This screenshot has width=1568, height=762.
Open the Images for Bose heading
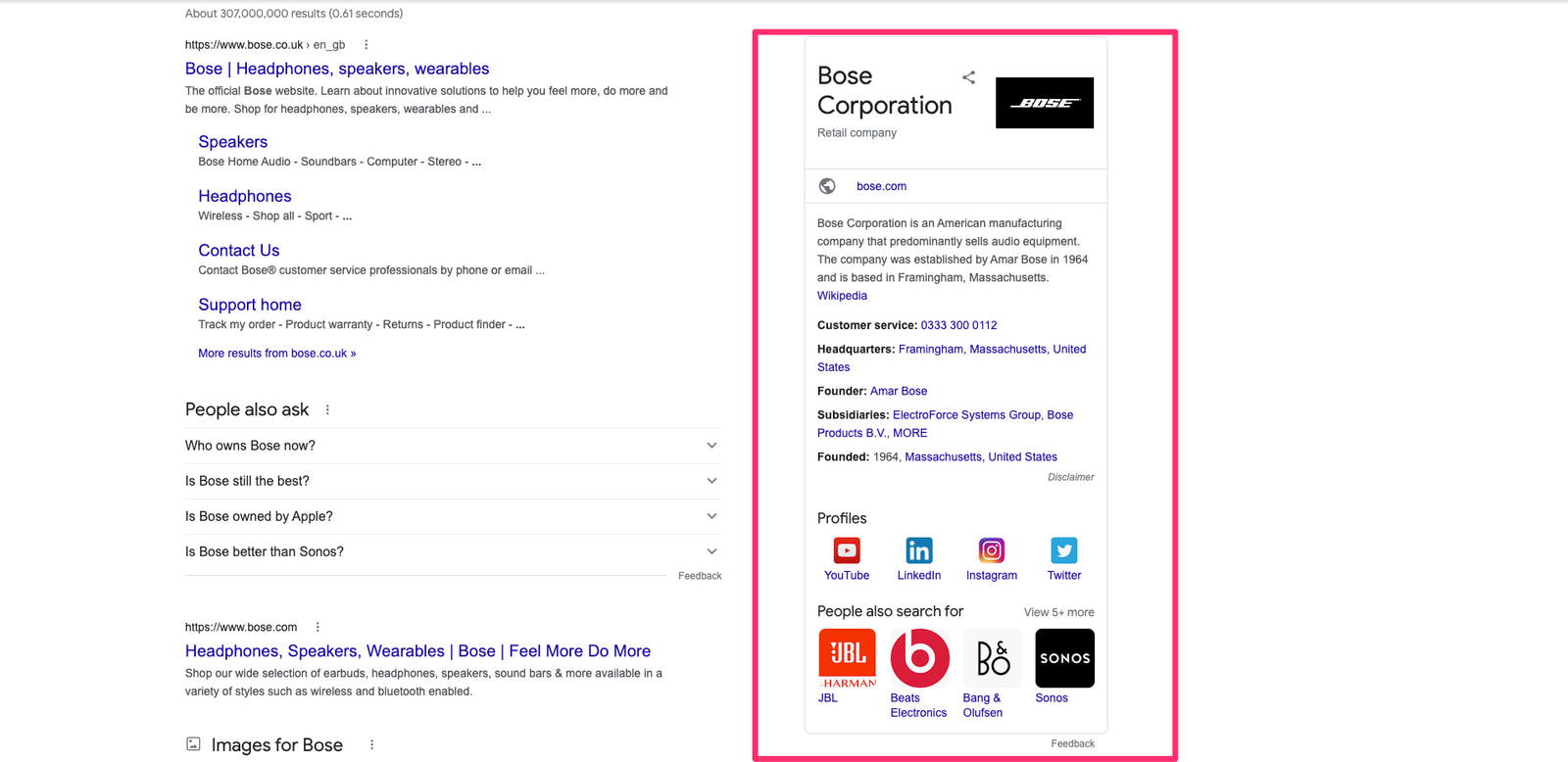tap(277, 745)
